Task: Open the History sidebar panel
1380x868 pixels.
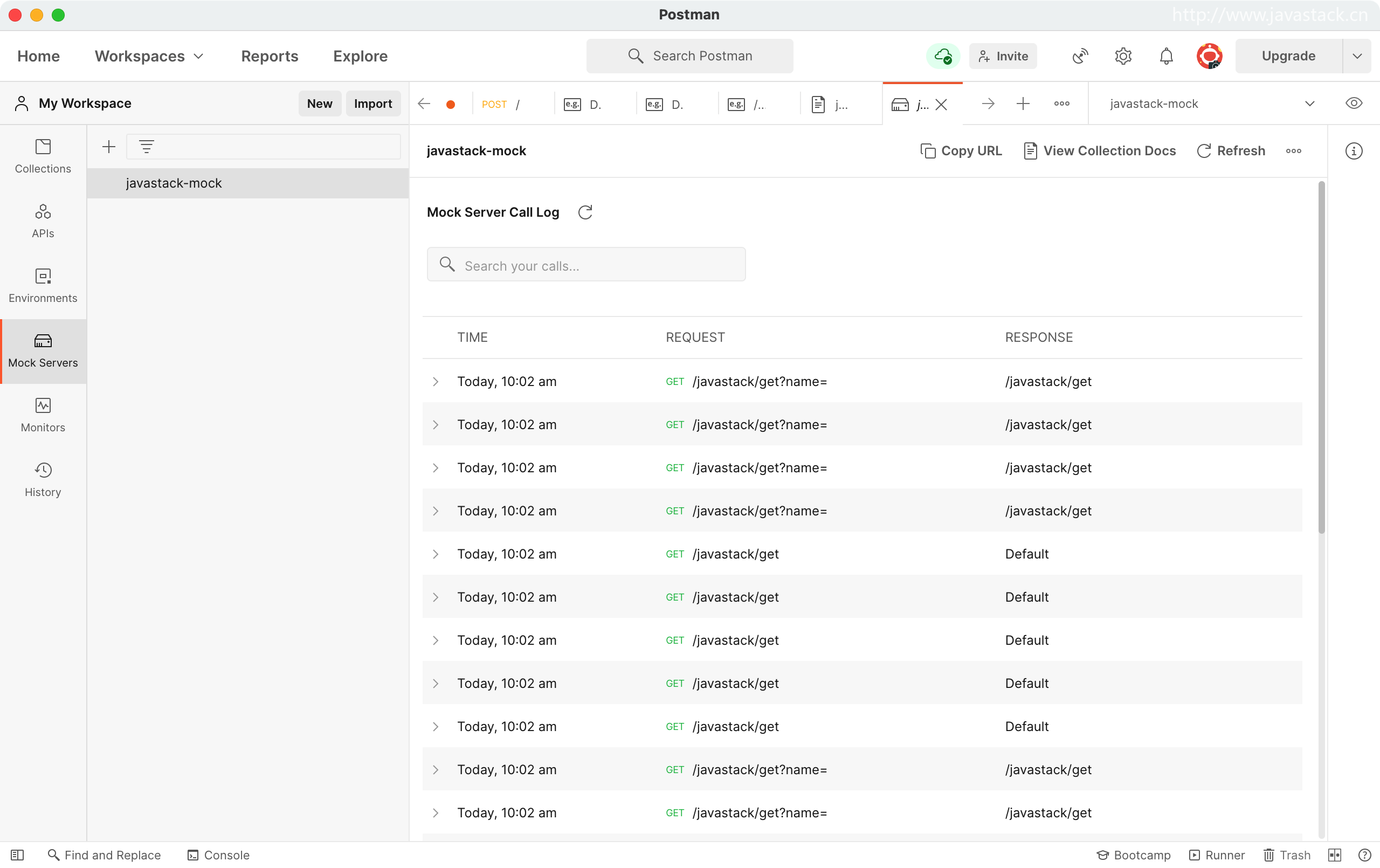Action: (x=43, y=479)
